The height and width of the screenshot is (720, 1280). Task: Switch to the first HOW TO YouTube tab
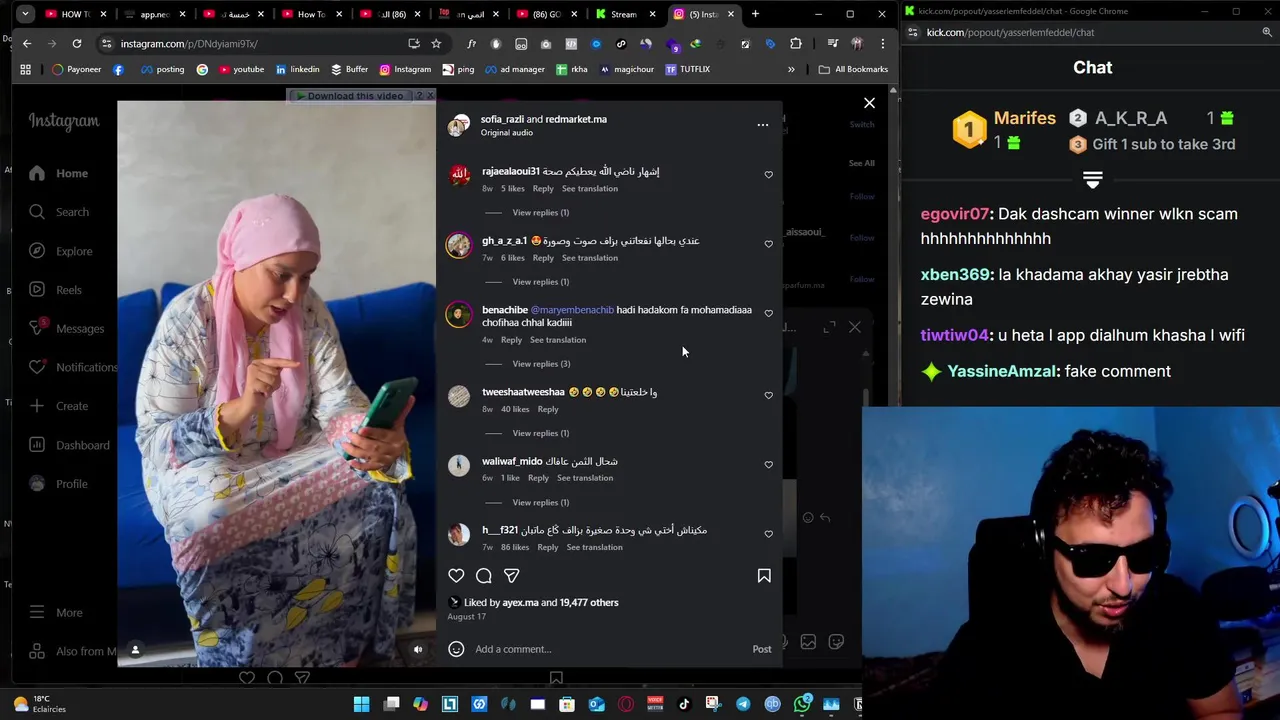pyautogui.click(x=75, y=14)
